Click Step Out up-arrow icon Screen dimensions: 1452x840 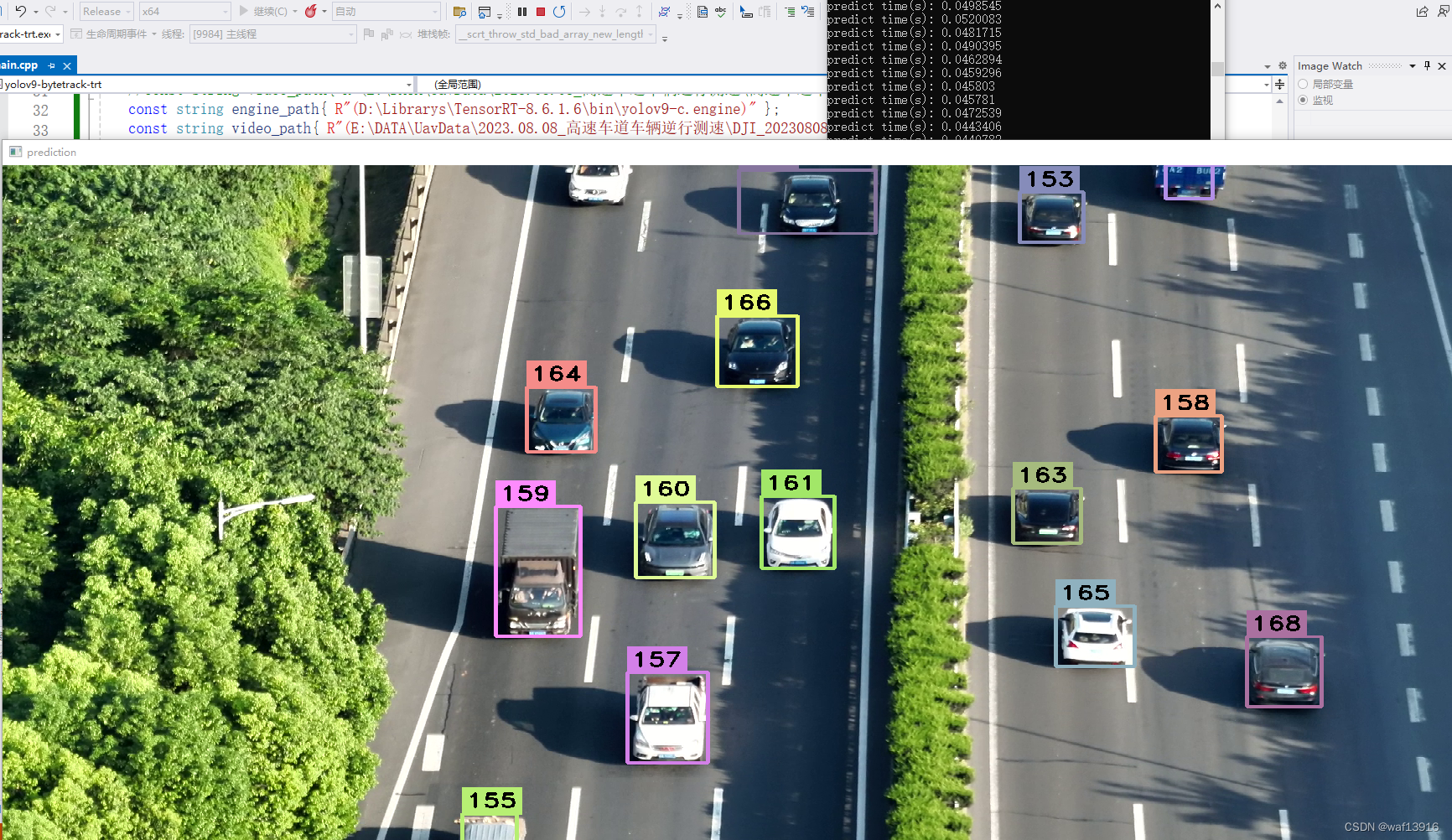[639, 11]
